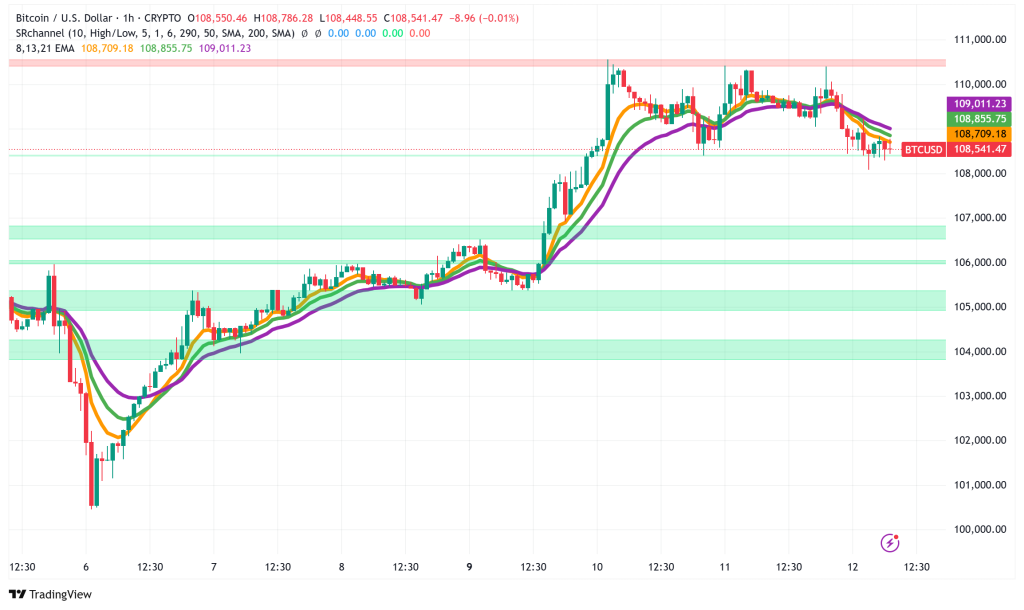The width and height of the screenshot is (1024, 610).
Task: Click the purple lightning flash icon
Action: [x=890, y=543]
